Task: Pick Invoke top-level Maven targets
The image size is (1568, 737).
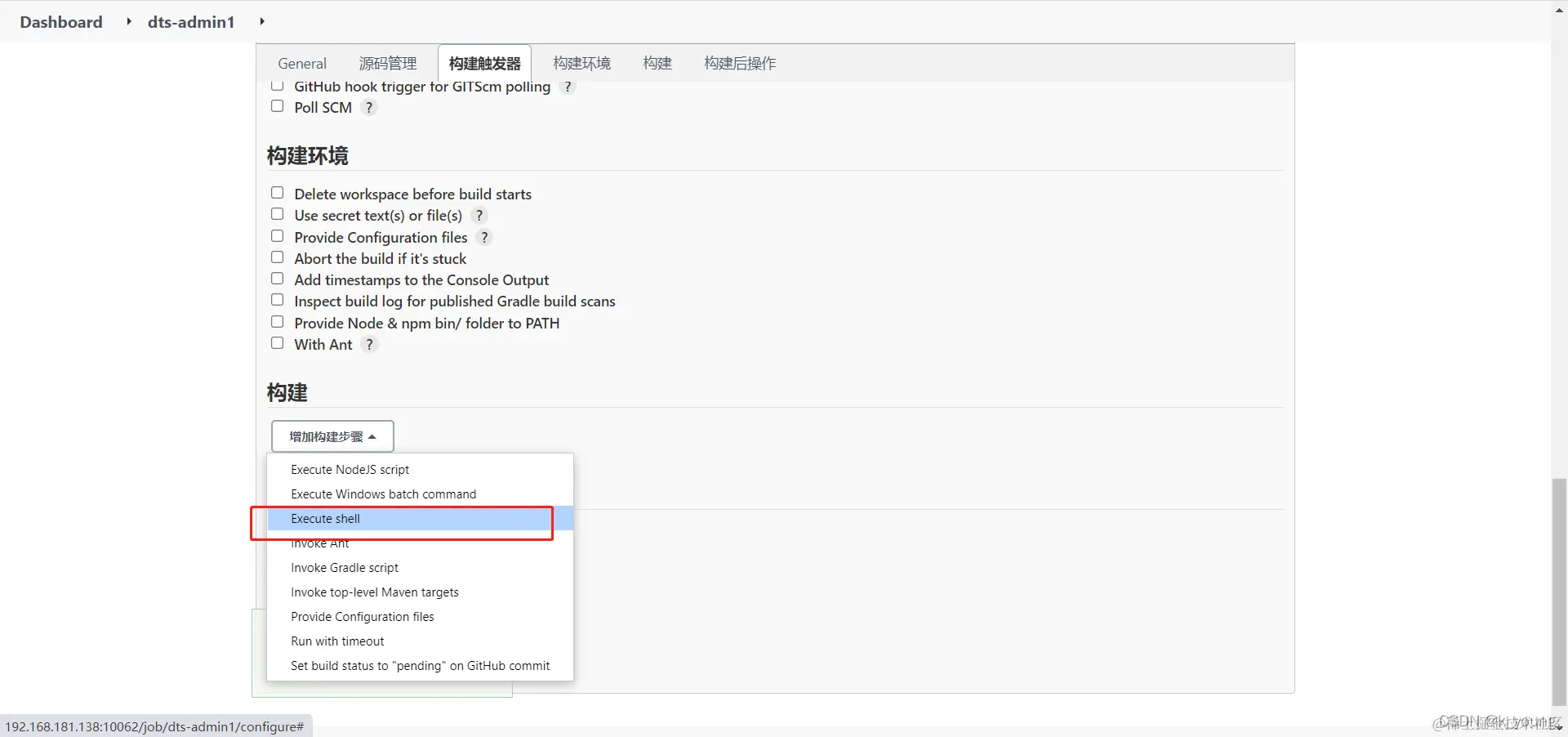Action: (x=420, y=592)
